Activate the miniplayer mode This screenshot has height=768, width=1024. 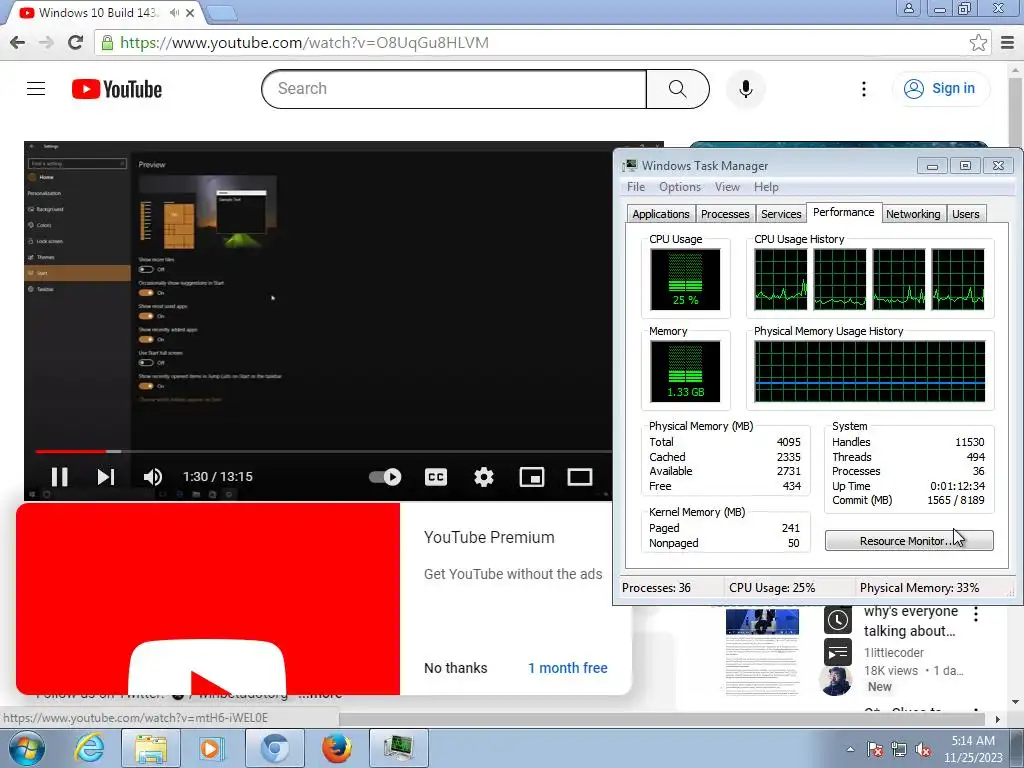click(532, 477)
